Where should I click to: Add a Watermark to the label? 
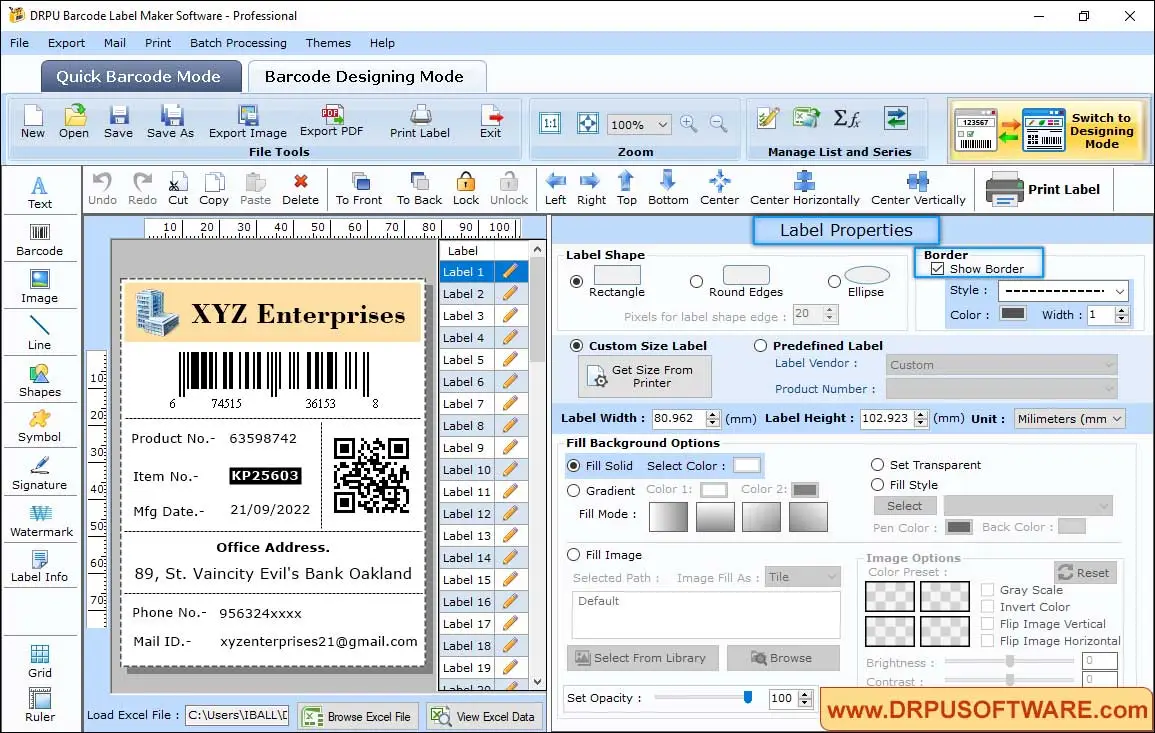[40, 519]
